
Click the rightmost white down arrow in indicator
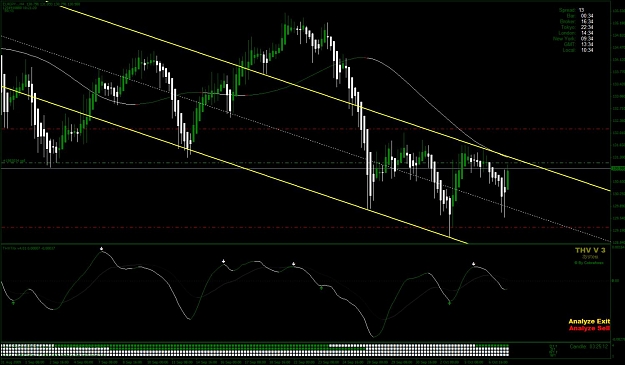474,263
